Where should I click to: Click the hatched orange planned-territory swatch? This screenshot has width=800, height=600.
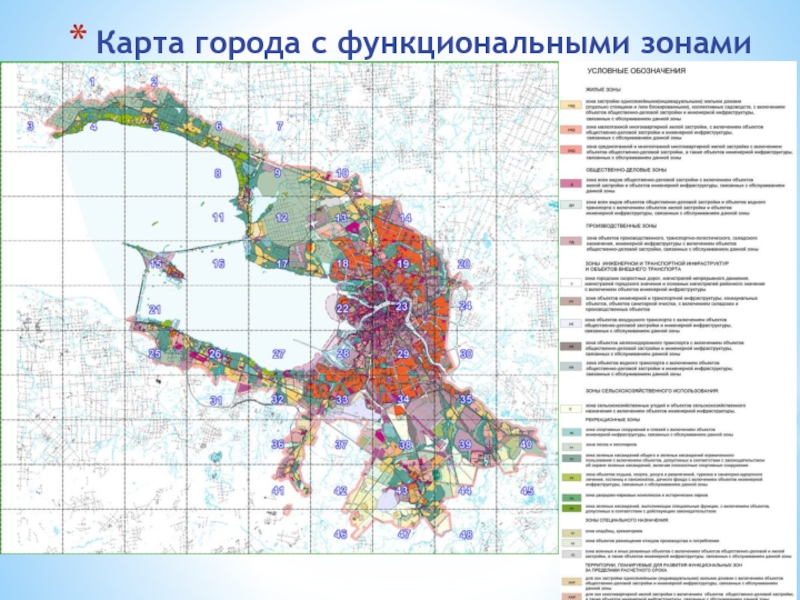571,581
